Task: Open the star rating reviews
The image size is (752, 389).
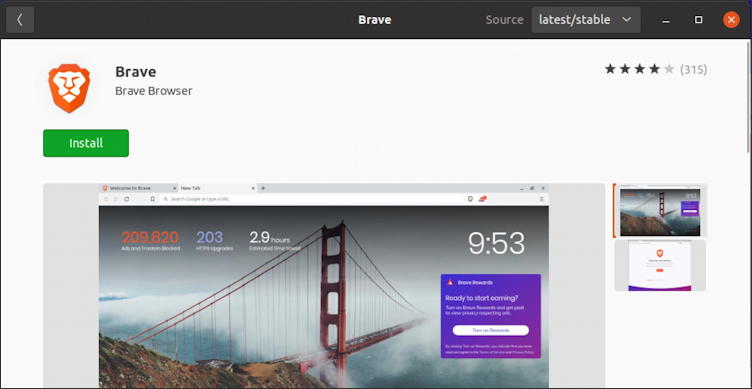Action: click(639, 70)
